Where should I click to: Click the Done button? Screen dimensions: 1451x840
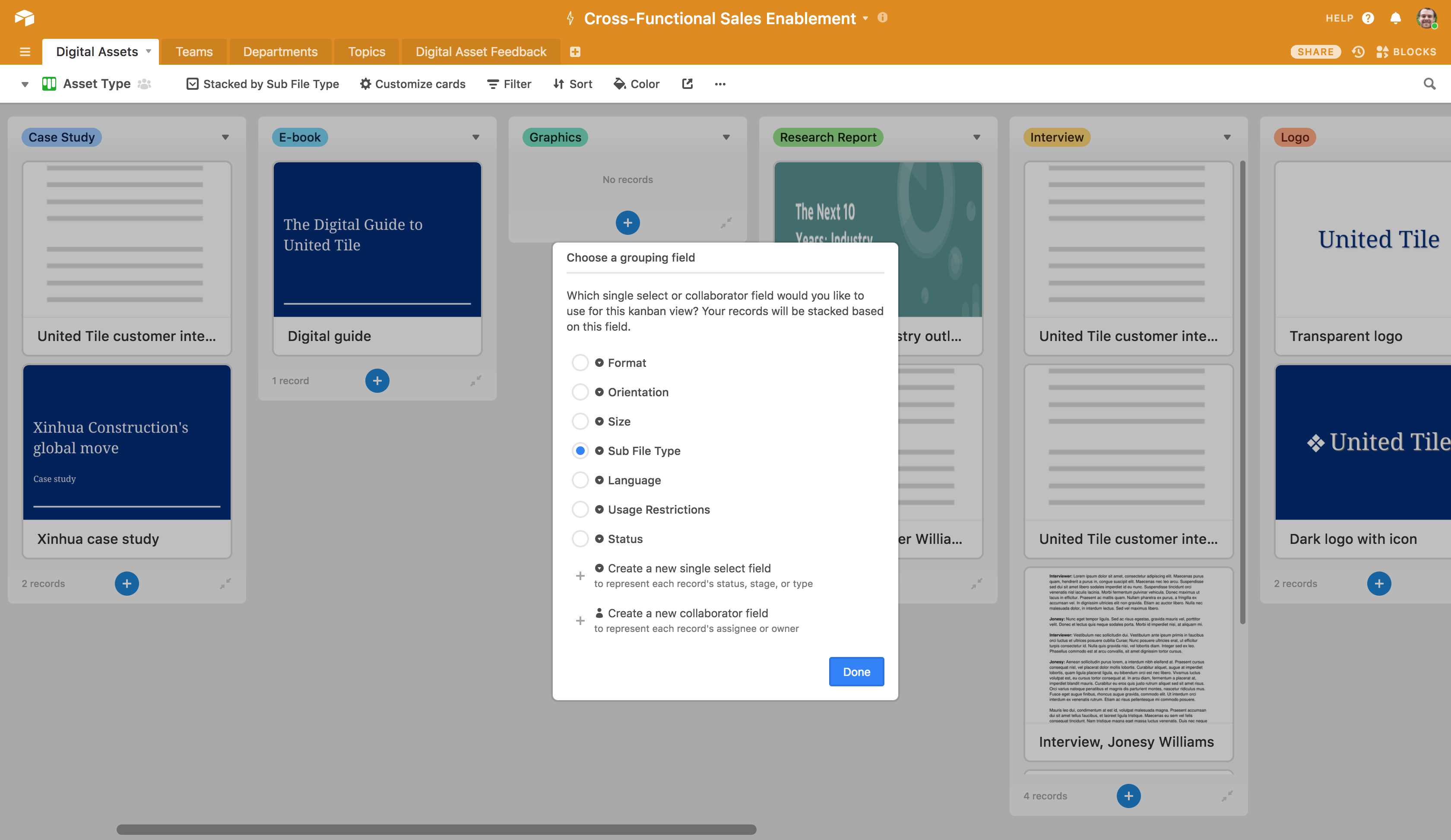[x=856, y=671]
